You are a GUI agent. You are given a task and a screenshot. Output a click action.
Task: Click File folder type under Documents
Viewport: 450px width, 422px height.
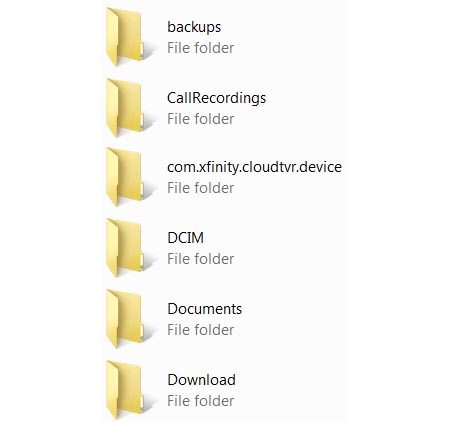coord(200,330)
